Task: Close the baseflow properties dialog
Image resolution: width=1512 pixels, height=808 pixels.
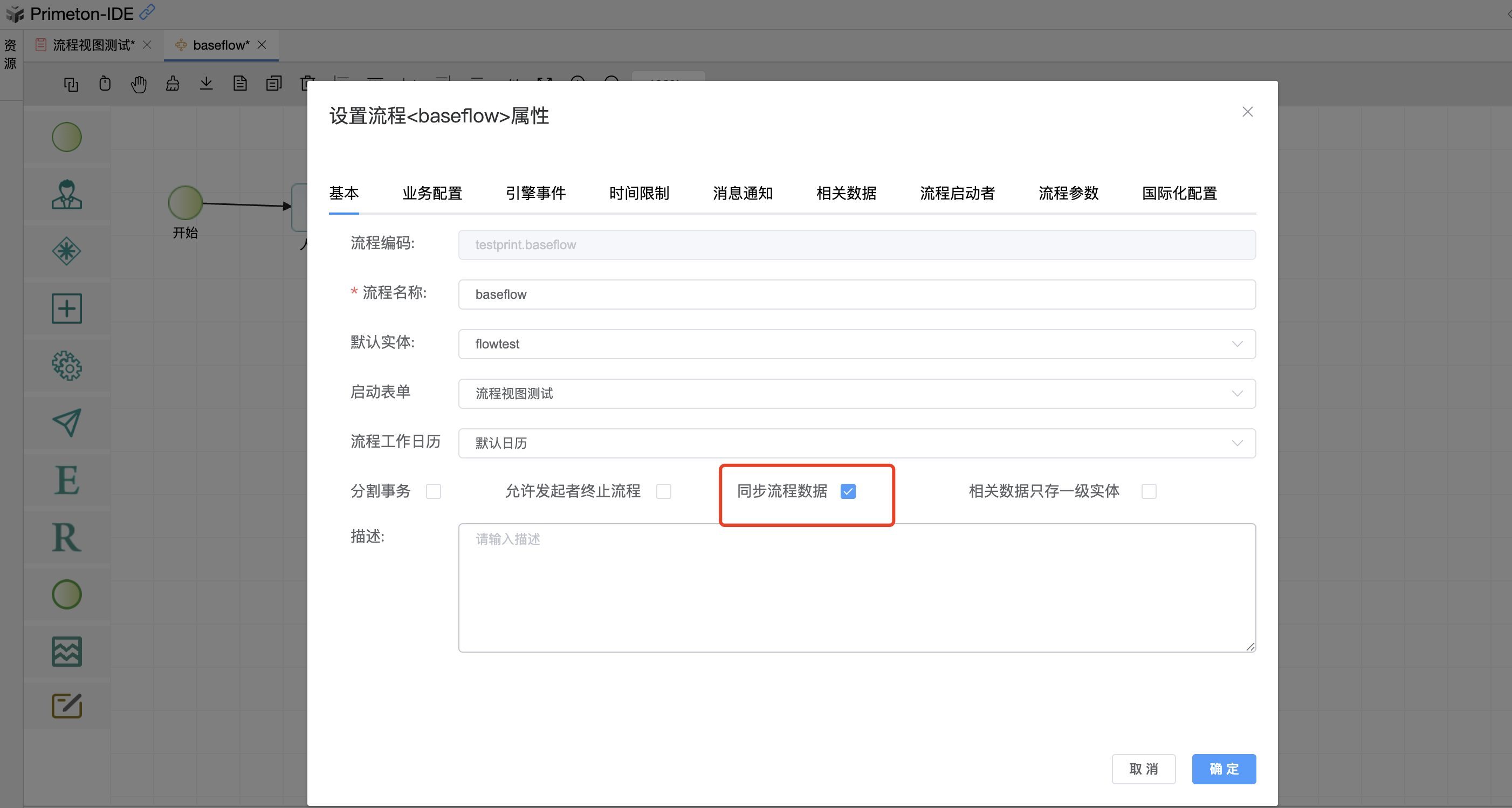Action: click(1247, 112)
